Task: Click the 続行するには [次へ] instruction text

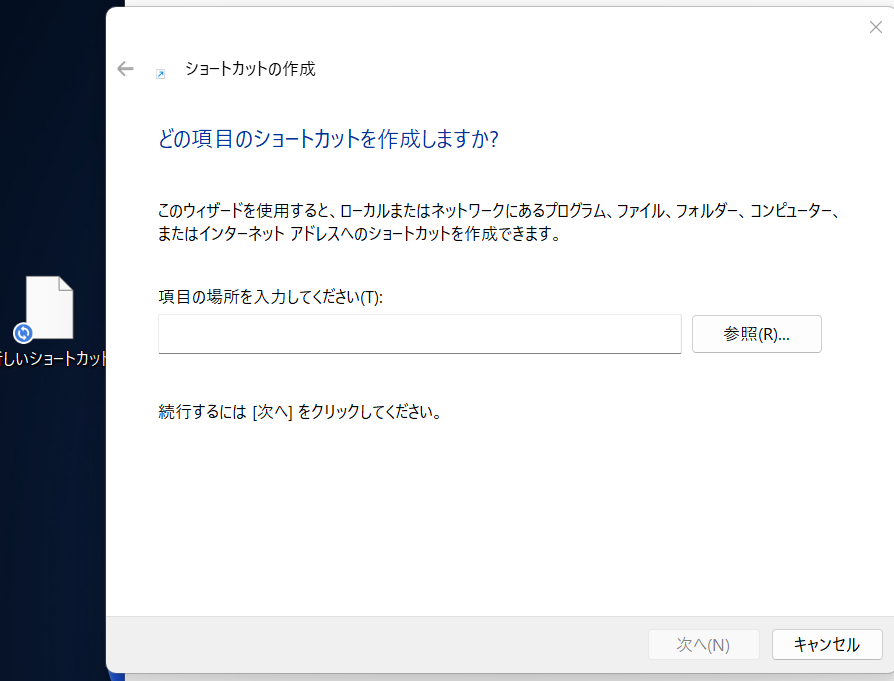Action: pyautogui.click(x=300, y=412)
